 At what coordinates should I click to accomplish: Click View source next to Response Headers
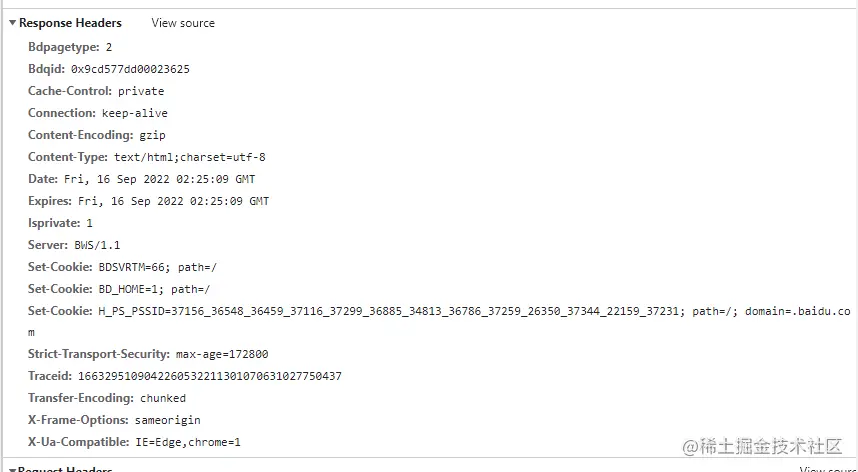[x=183, y=23]
